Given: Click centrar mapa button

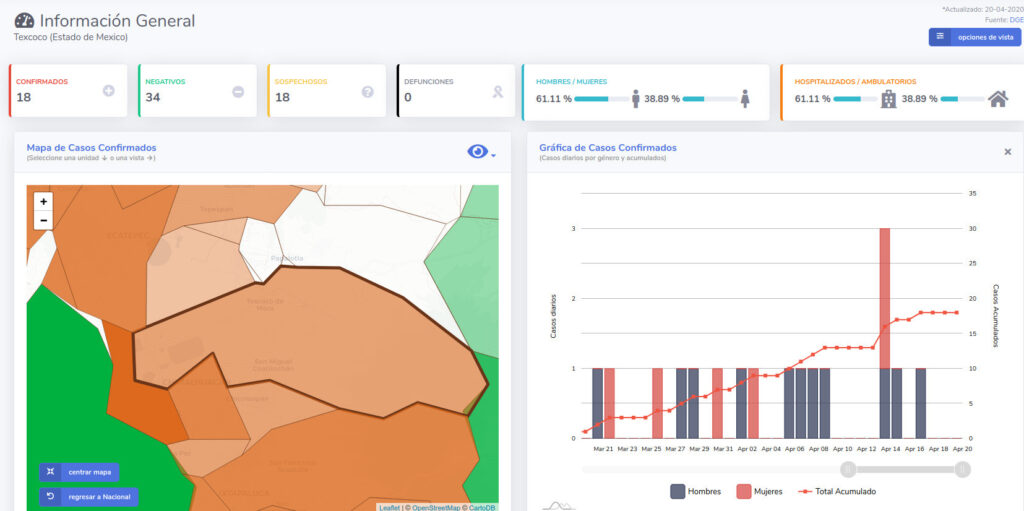Looking at the screenshot, I should [80, 472].
